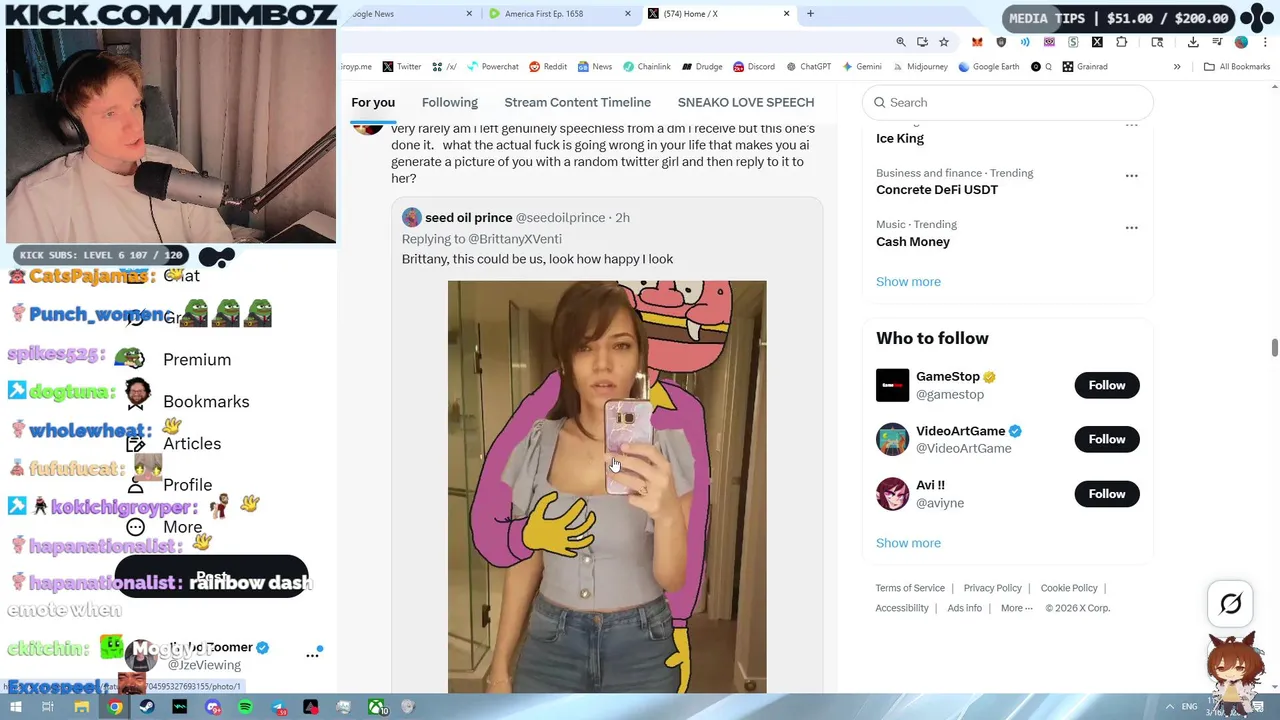1280x720 pixels.
Task: Open the All Bookmarks folder
Action: coord(1237,67)
